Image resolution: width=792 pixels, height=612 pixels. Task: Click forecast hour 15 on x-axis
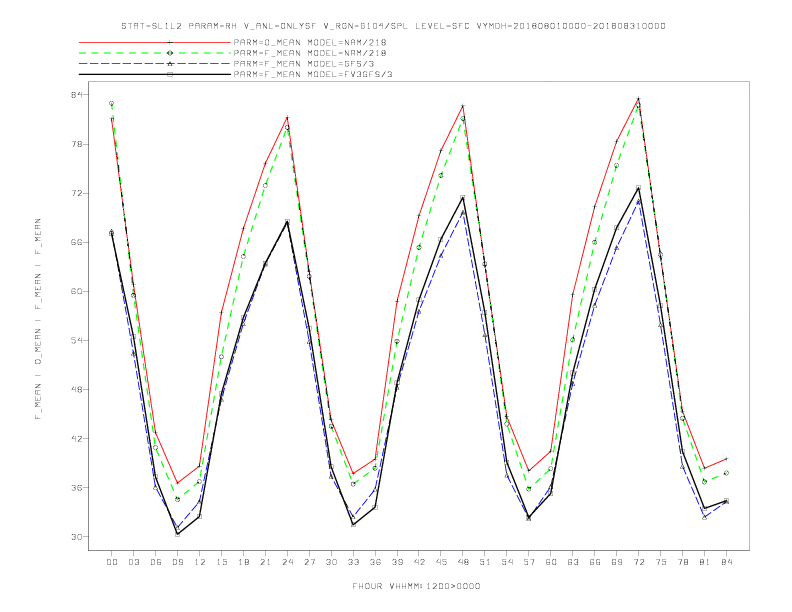tap(221, 562)
